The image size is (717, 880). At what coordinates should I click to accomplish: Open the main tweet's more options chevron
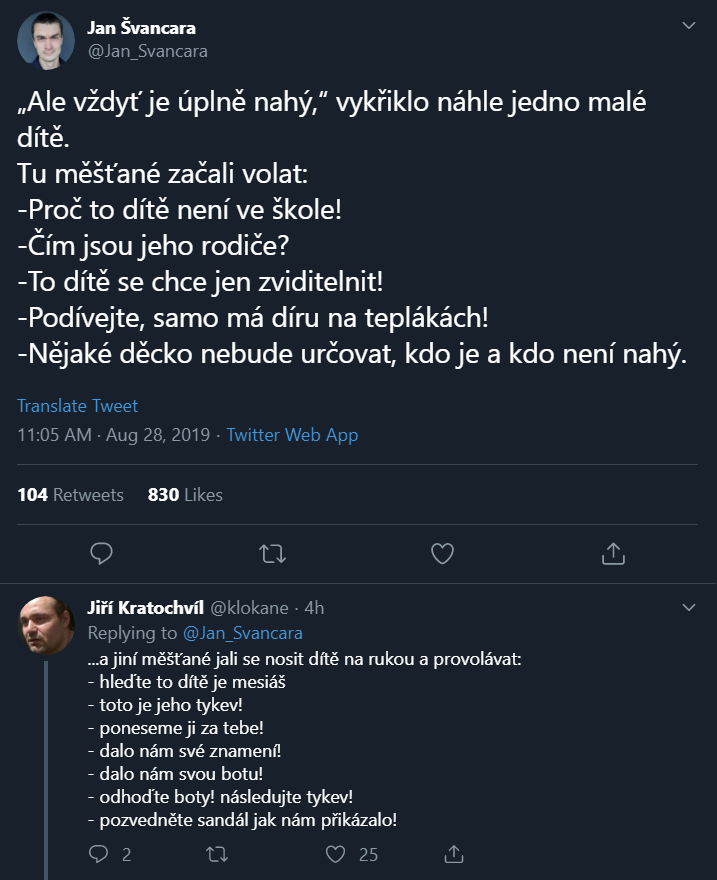[689, 24]
